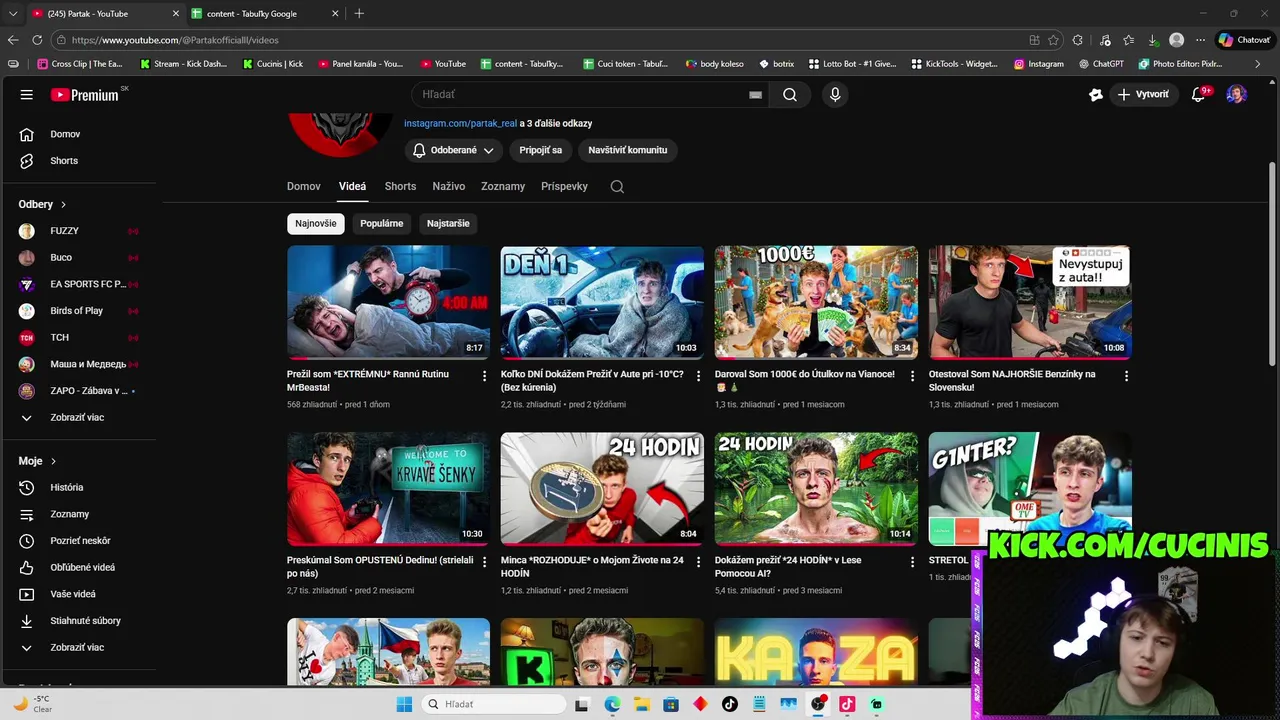Open the DEŇ 1 car video thumbnail
The width and height of the screenshot is (1280, 720).
pyautogui.click(x=602, y=303)
